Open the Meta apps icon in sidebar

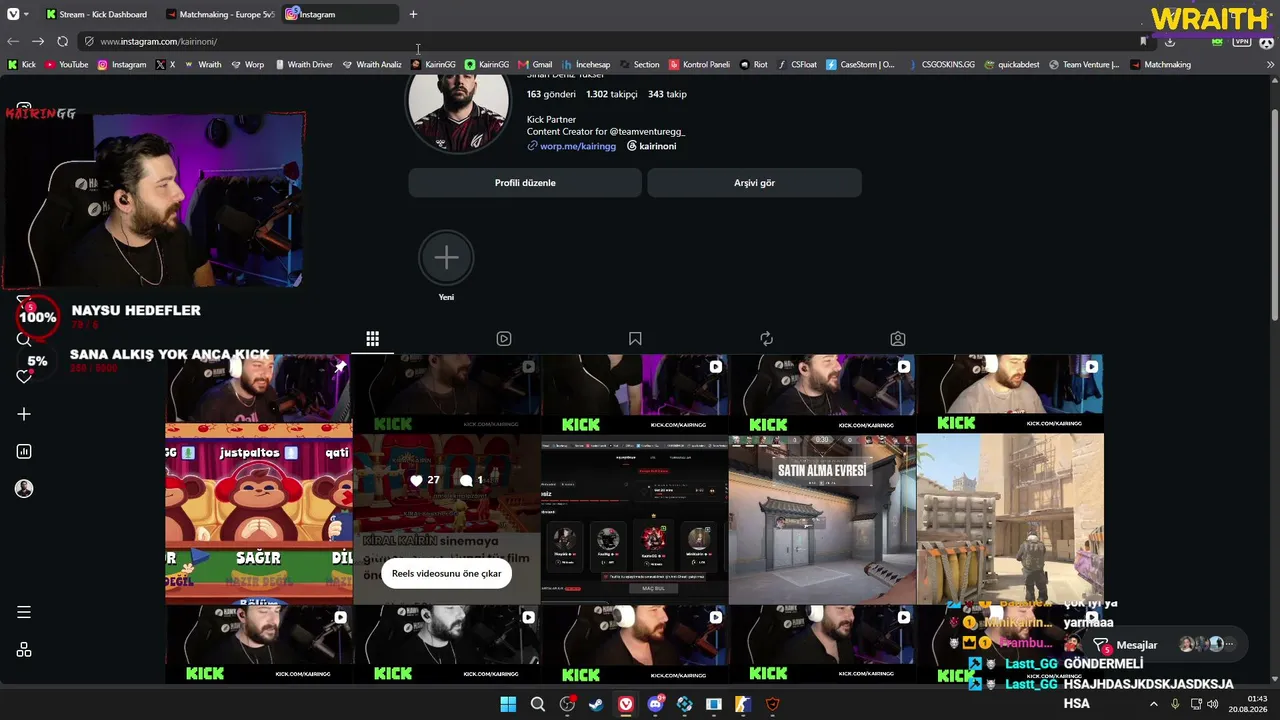[x=24, y=649]
